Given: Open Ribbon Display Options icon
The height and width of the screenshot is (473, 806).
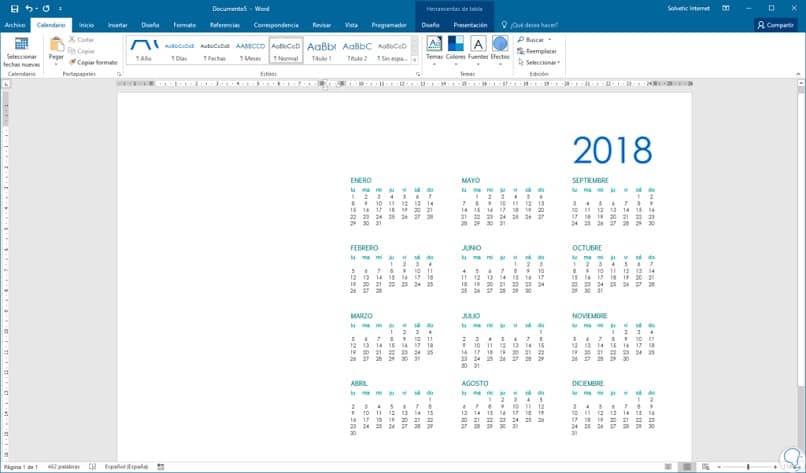Looking at the screenshot, I should click(x=726, y=8).
